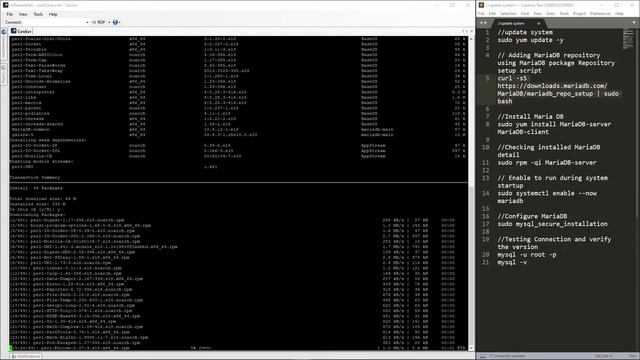The width and height of the screenshot is (640, 360).
Task: Click the mariadb_repo_setup URL line
Action: [x=558, y=94]
